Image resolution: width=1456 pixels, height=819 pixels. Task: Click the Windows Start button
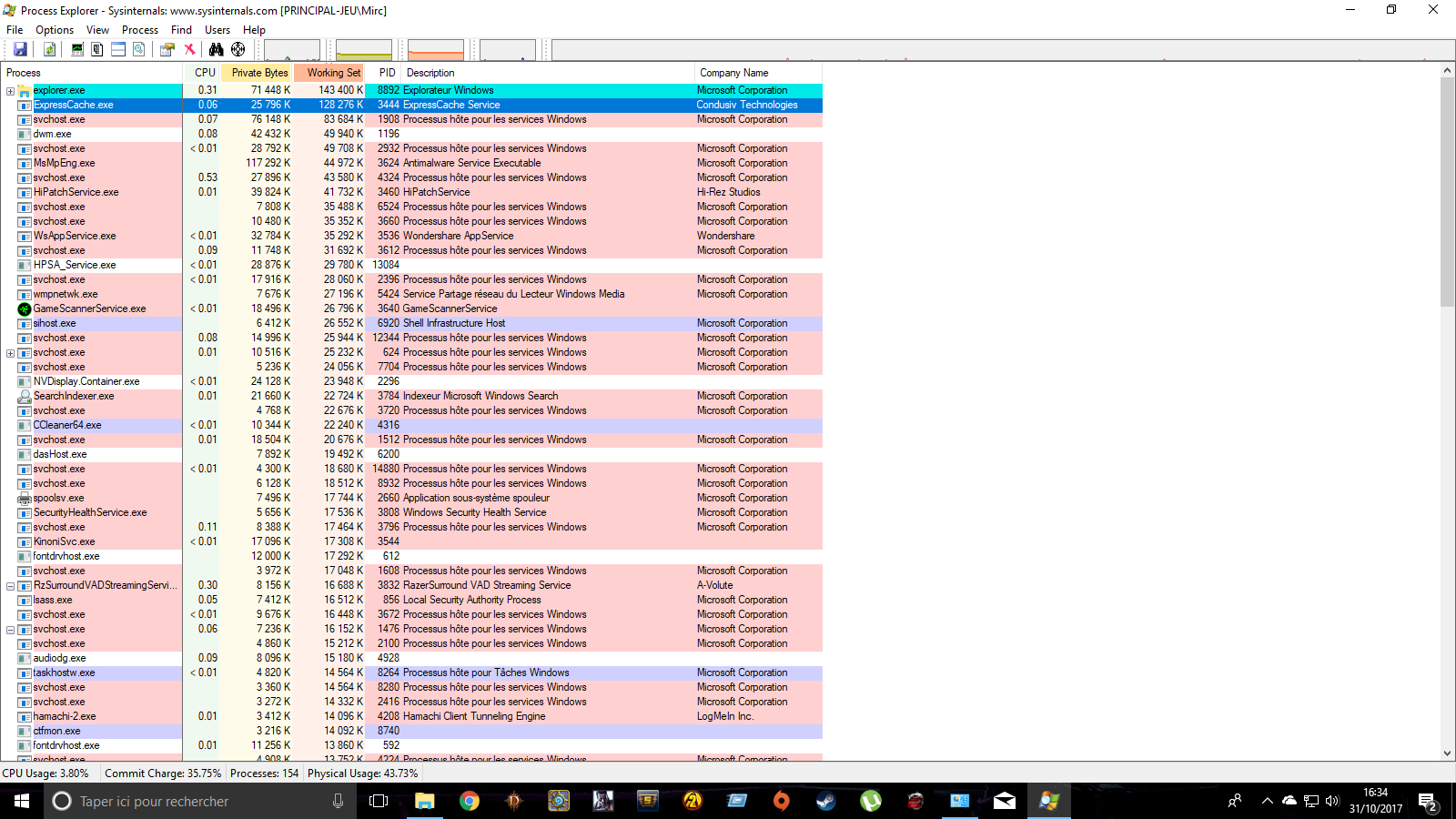[x=22, y=801]
